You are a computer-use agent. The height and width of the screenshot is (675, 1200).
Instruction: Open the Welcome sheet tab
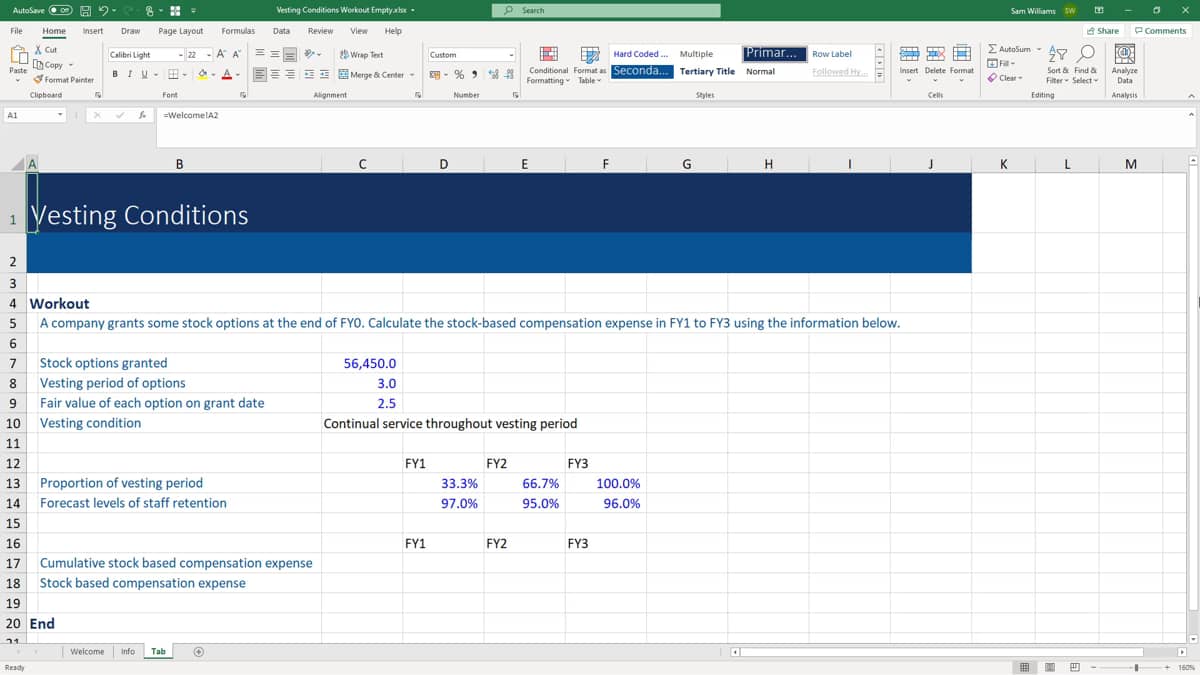pos(87,651)
